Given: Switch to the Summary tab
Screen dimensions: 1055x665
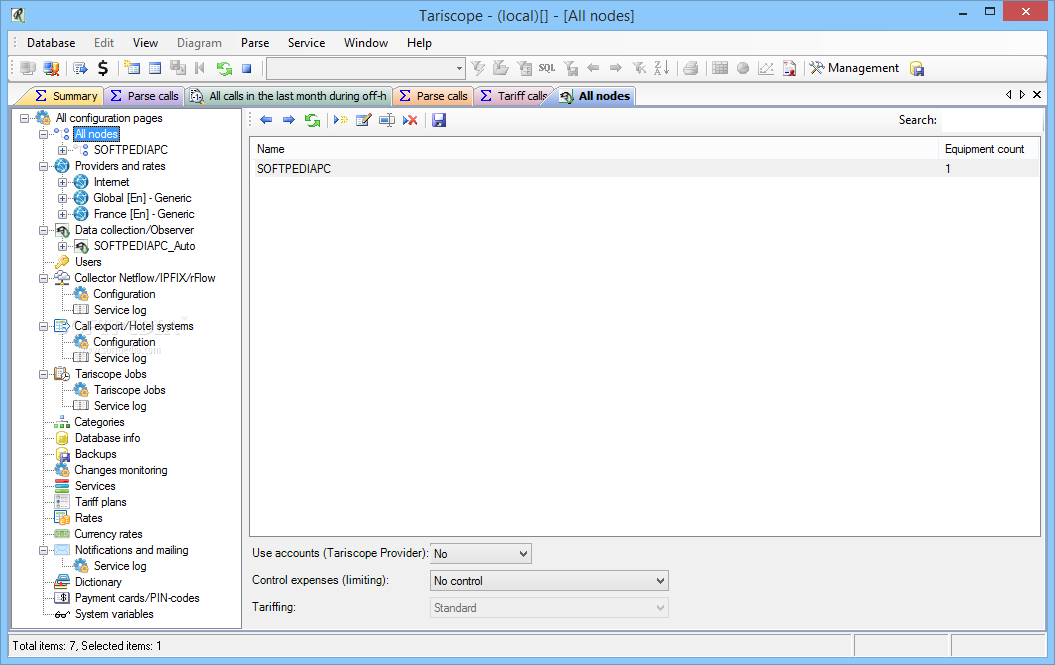Looking at the screenshot, I should pos(66,96).
